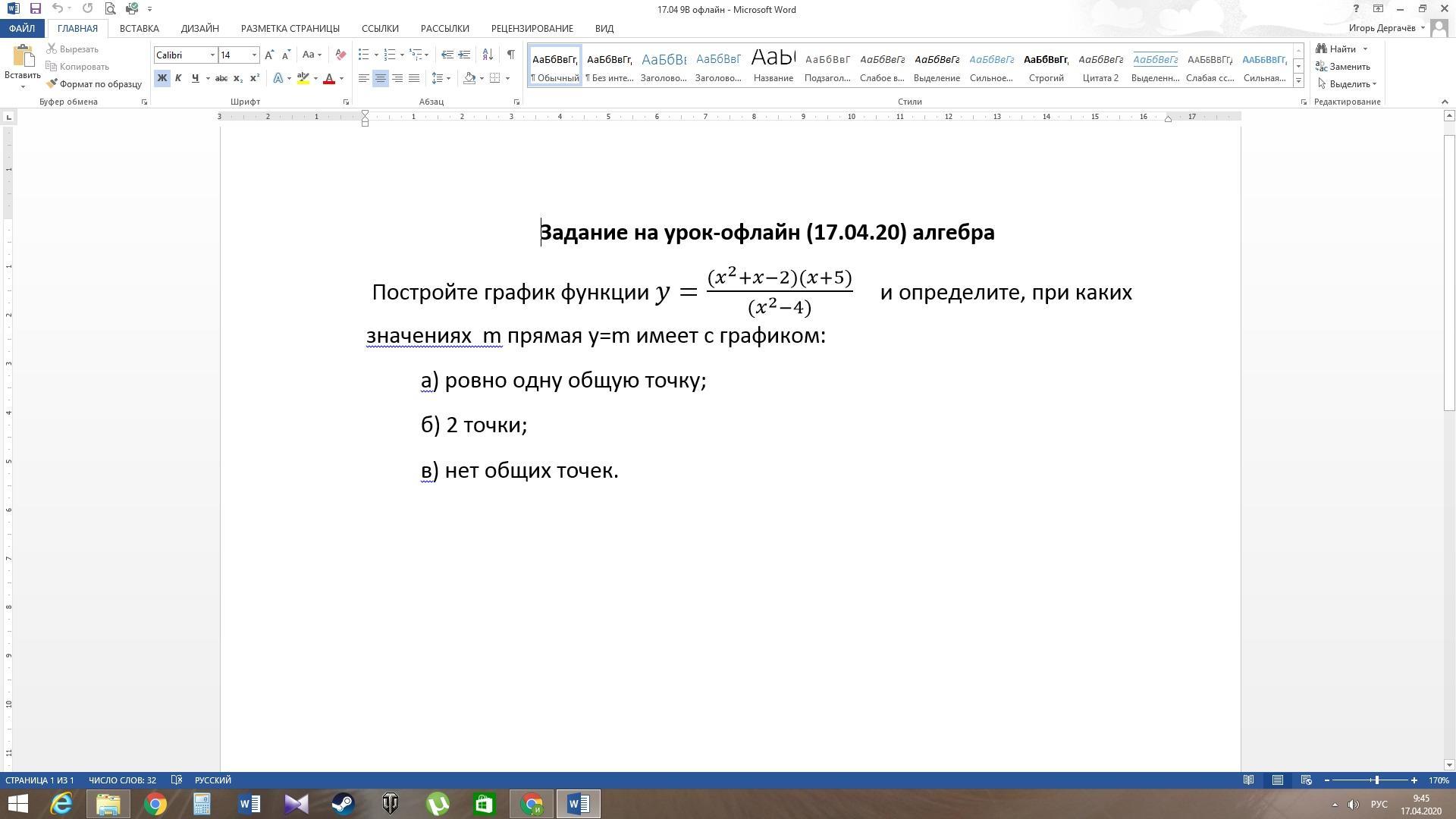Click the strikethrough abc icon
The image size is (1456, 819).
[221, 78]
